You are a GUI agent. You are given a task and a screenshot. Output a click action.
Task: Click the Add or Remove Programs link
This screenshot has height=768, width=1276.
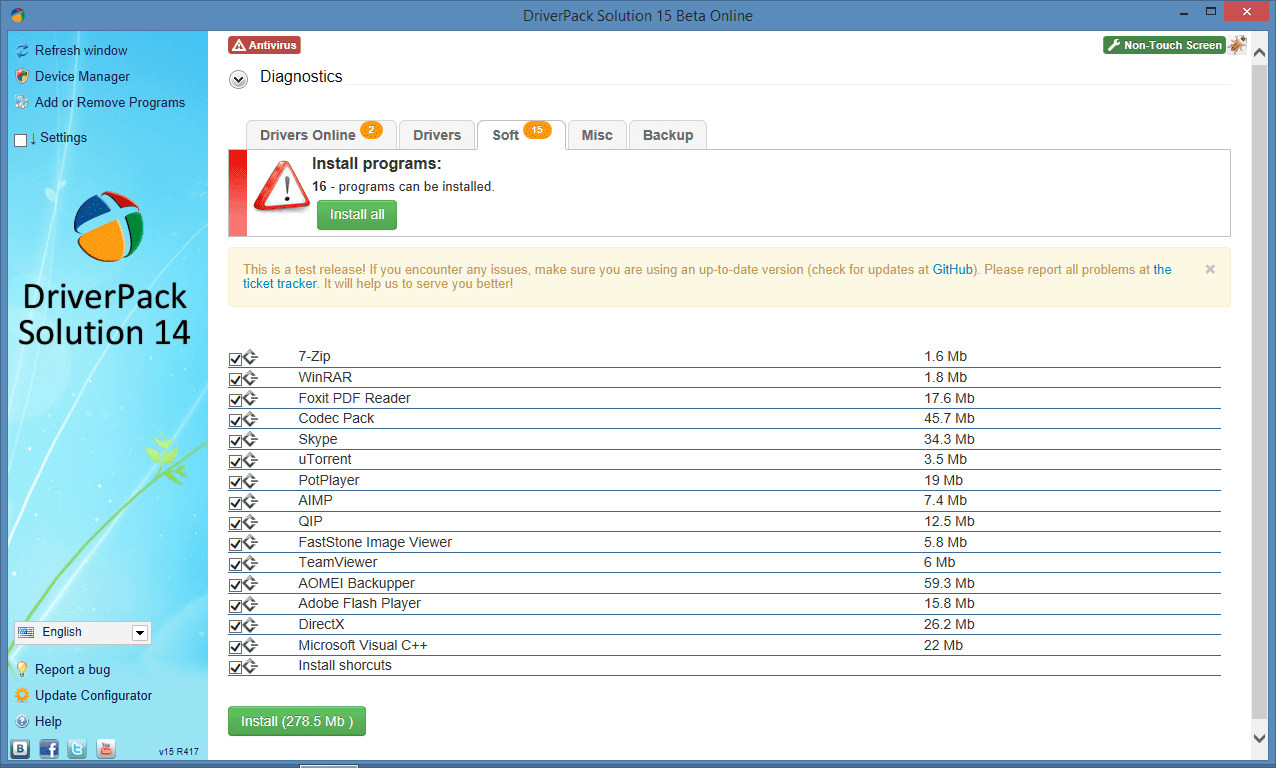point(110,102)
